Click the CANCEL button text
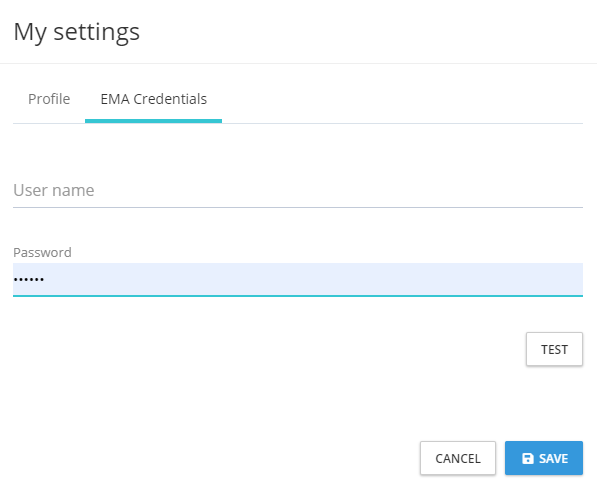Screen dimensions: 597x489 458,459
